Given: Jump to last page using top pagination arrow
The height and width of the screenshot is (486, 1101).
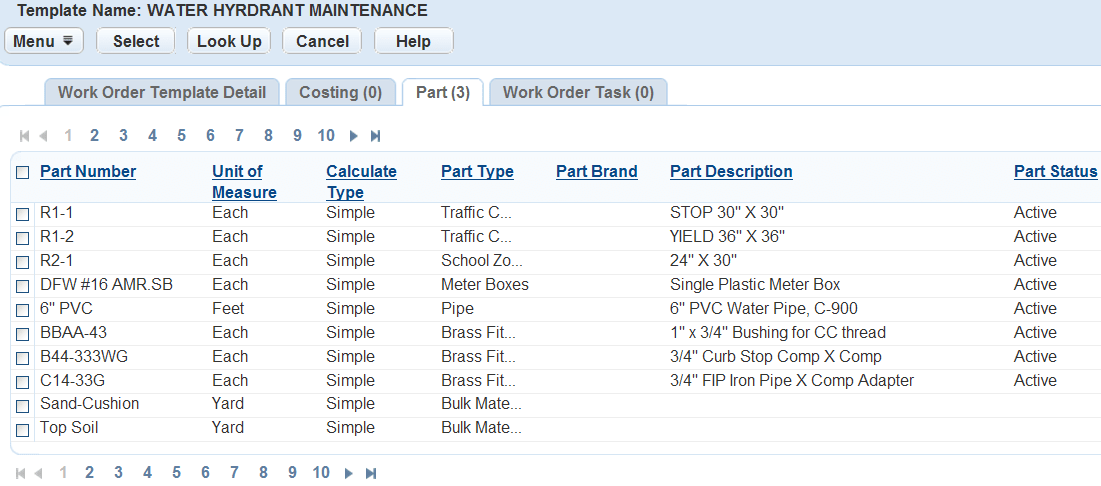Looking at the screenshot, I should point(375,136).
